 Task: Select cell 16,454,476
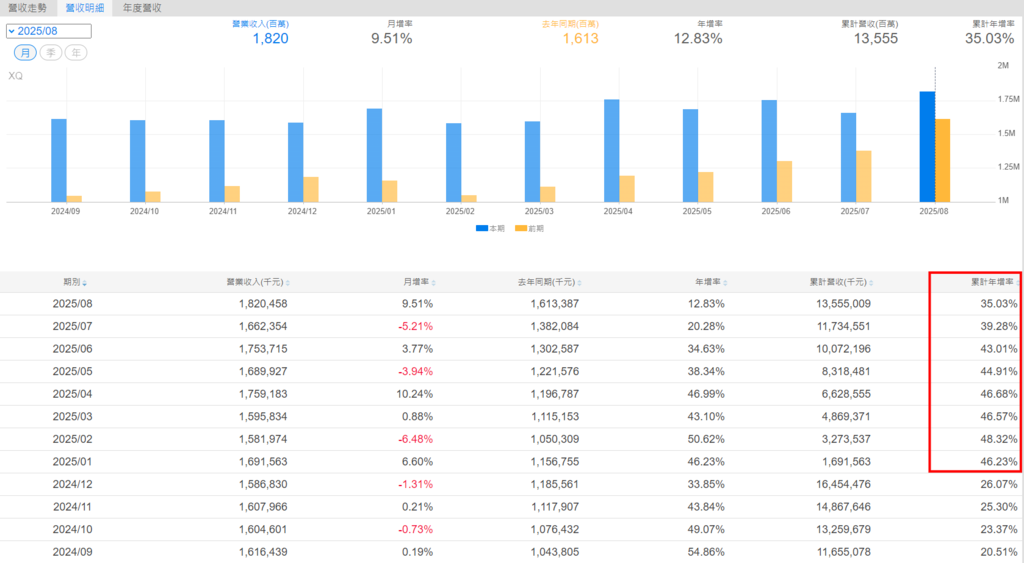843,485
